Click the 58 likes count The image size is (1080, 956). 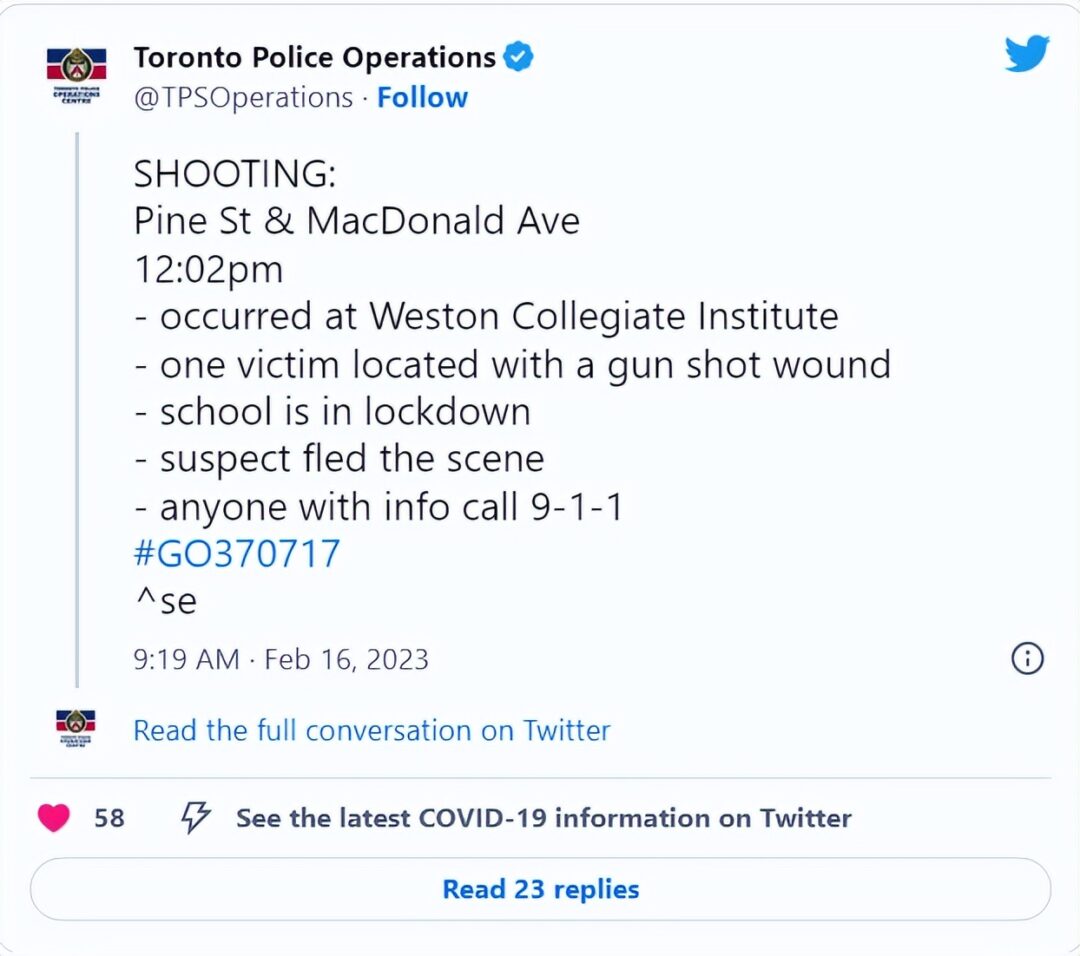[110, 818]
